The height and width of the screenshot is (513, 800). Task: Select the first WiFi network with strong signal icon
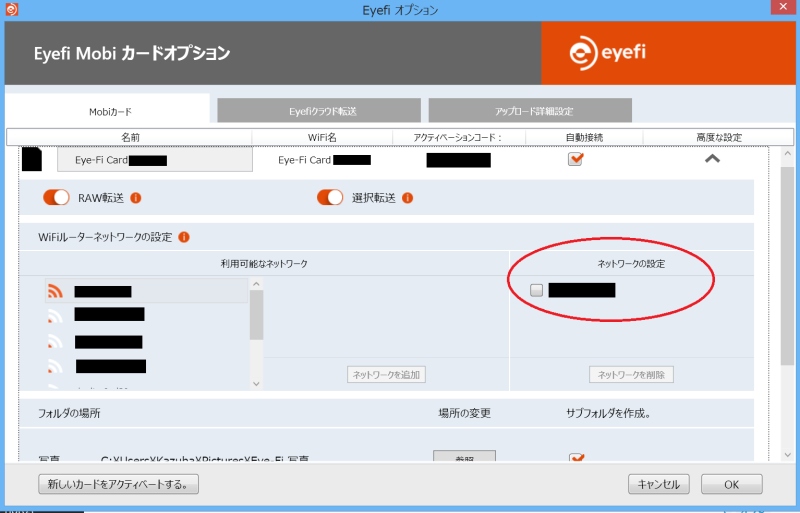[146, 291]
